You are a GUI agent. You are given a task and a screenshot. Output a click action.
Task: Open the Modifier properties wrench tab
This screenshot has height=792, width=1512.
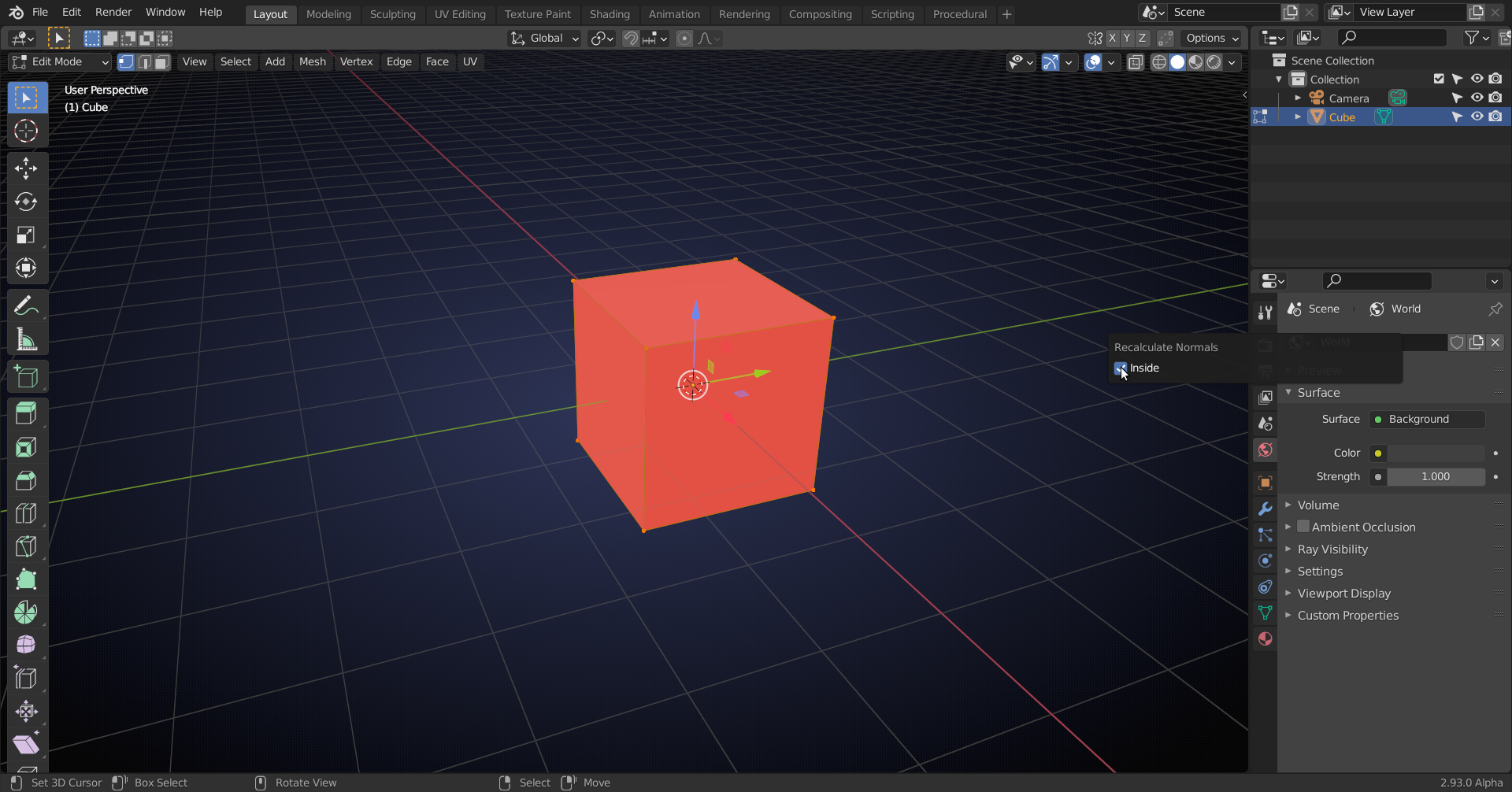click(x=1266, y=509)
